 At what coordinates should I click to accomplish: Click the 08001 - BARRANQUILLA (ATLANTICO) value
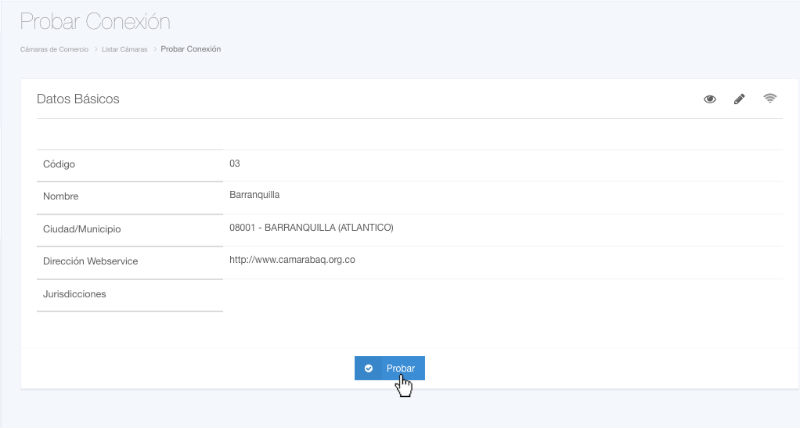311,228
